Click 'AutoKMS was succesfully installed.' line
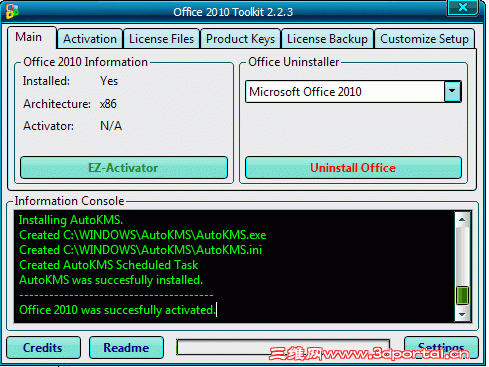The image size is (489, 367). coord(111,280)
